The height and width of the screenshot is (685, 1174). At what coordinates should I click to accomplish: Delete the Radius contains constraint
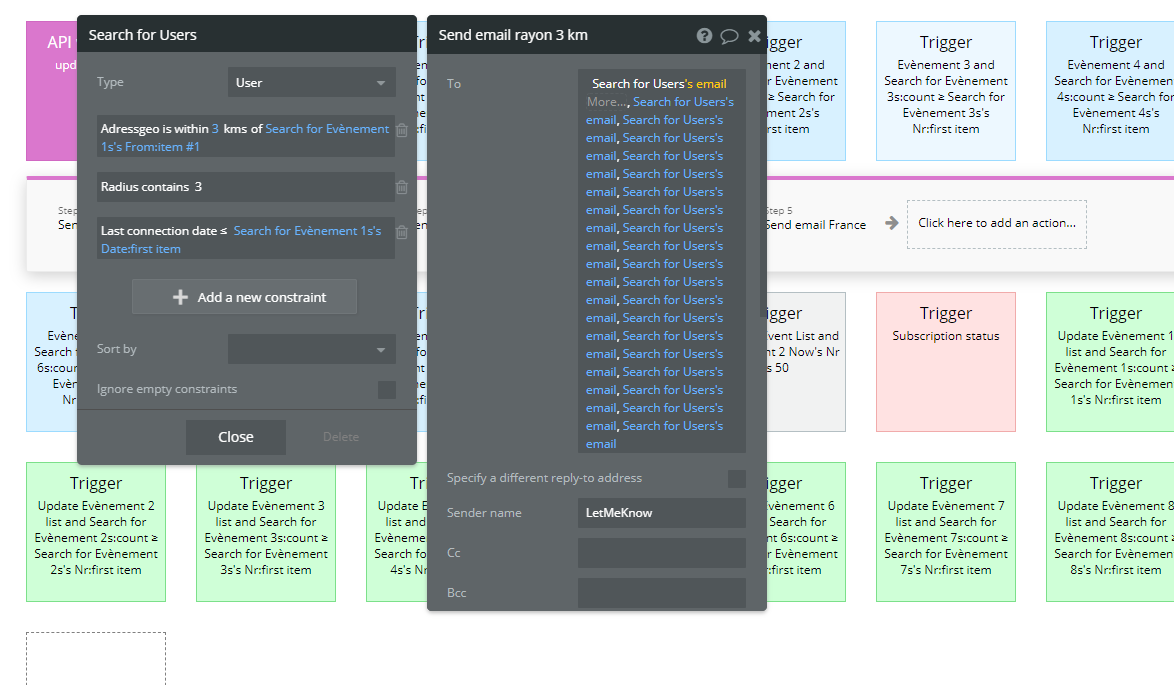[x=402, y=187]
